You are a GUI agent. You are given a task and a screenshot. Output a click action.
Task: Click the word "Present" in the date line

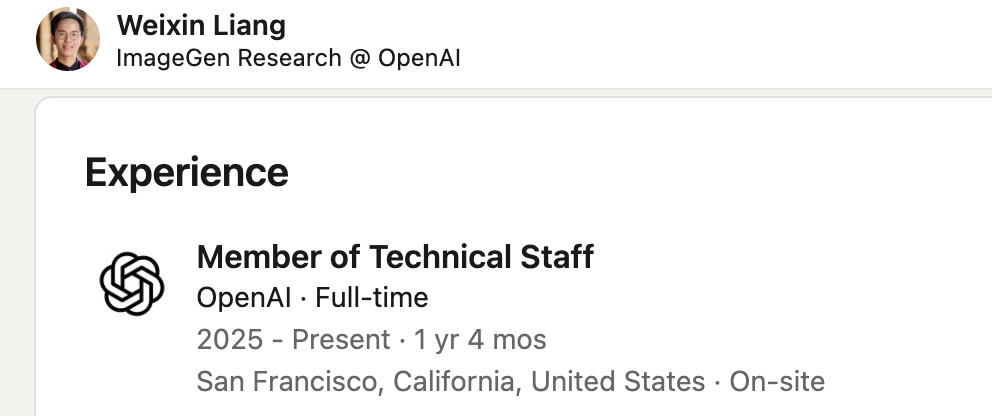coord(341,339)
